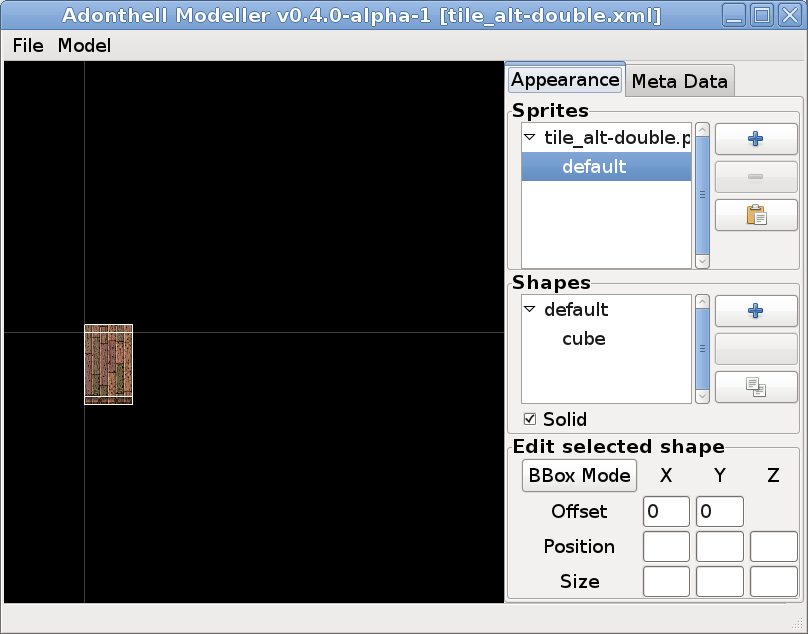Image resolution: width=808 pixels, height=634 pixels.
Task: Collapse the default shapes tree node
Action: [529, 309]
